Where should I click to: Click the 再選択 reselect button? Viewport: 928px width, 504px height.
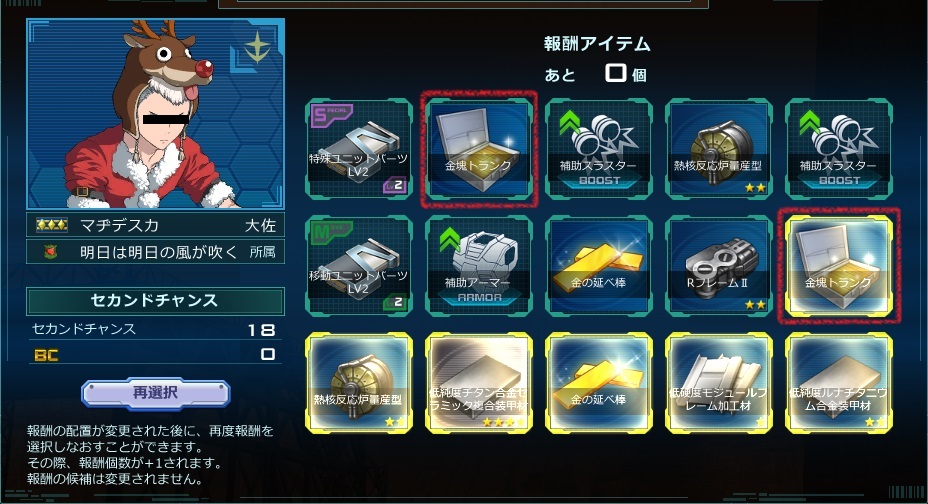click(155, 393)
